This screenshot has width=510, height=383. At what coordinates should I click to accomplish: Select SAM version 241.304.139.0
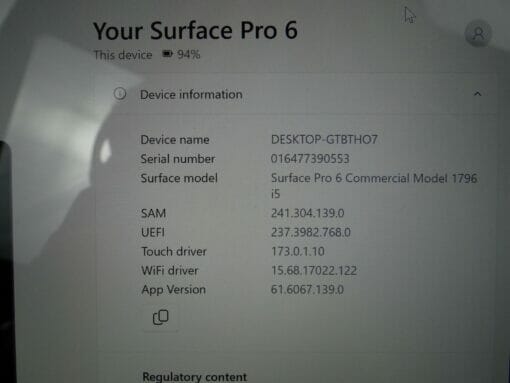[307, 213]
